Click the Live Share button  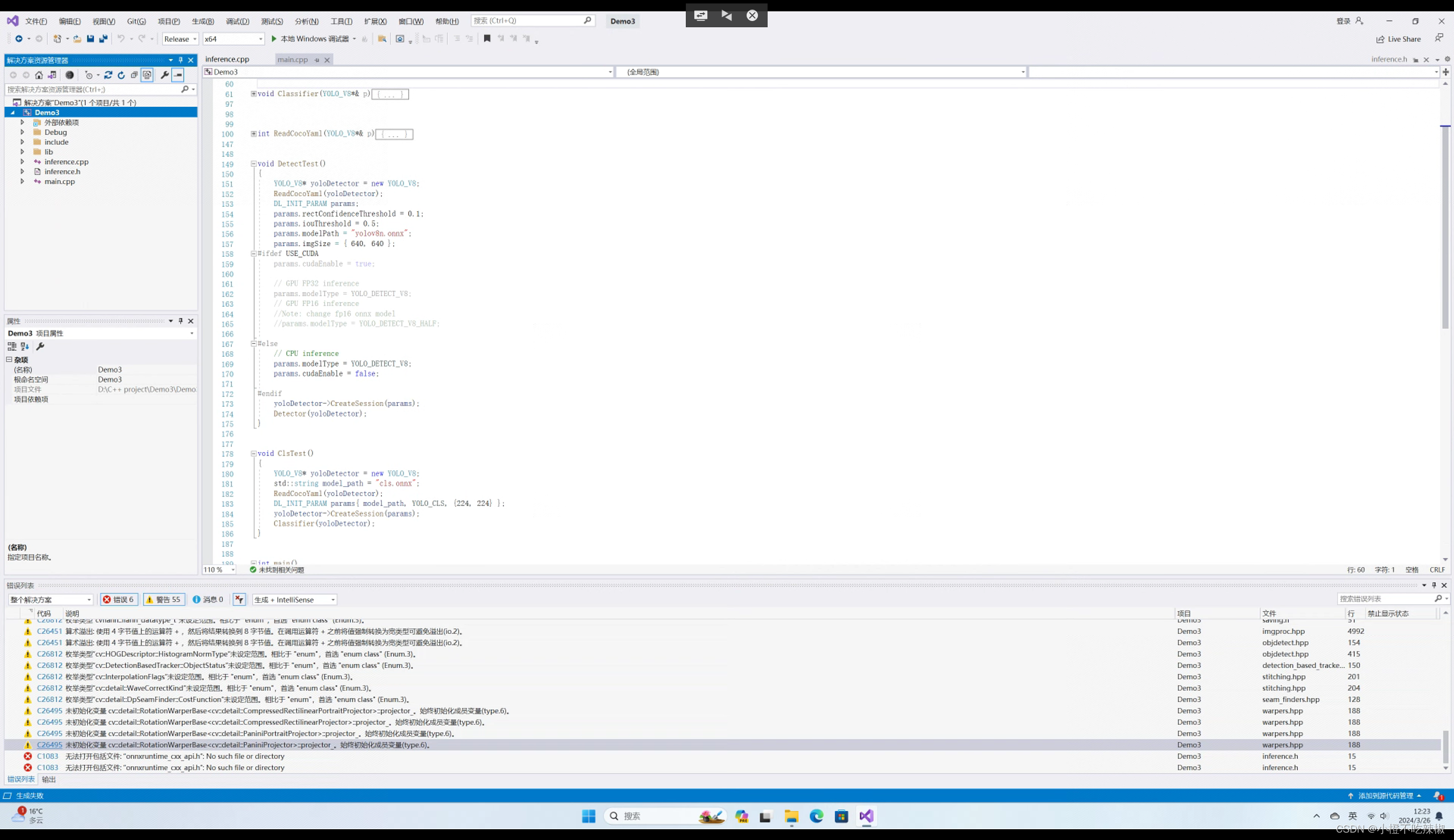[x=1398, y=39]
